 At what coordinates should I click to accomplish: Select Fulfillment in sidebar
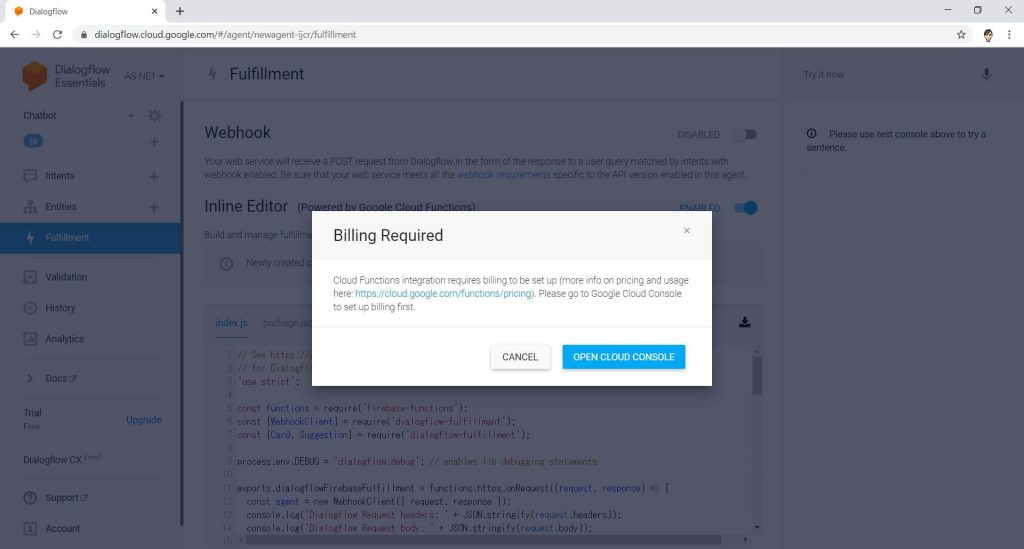pos(90,238)
